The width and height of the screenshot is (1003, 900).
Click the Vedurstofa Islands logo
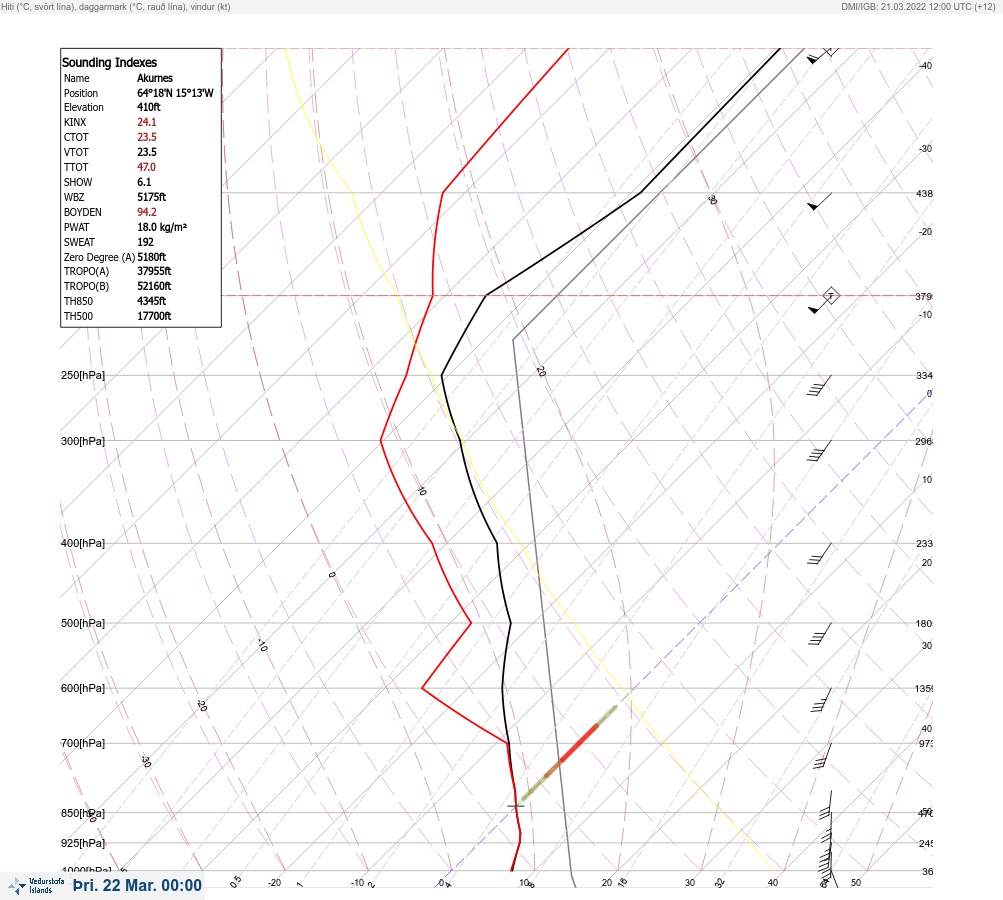pyautogui.click(x=36, y=885)
